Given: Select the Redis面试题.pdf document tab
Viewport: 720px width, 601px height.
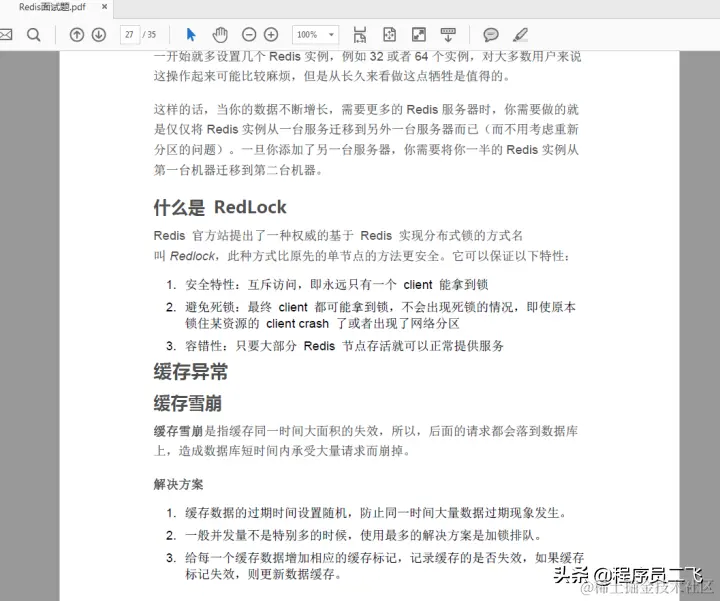Looking at the screenshot, I should tap(52, 7).
